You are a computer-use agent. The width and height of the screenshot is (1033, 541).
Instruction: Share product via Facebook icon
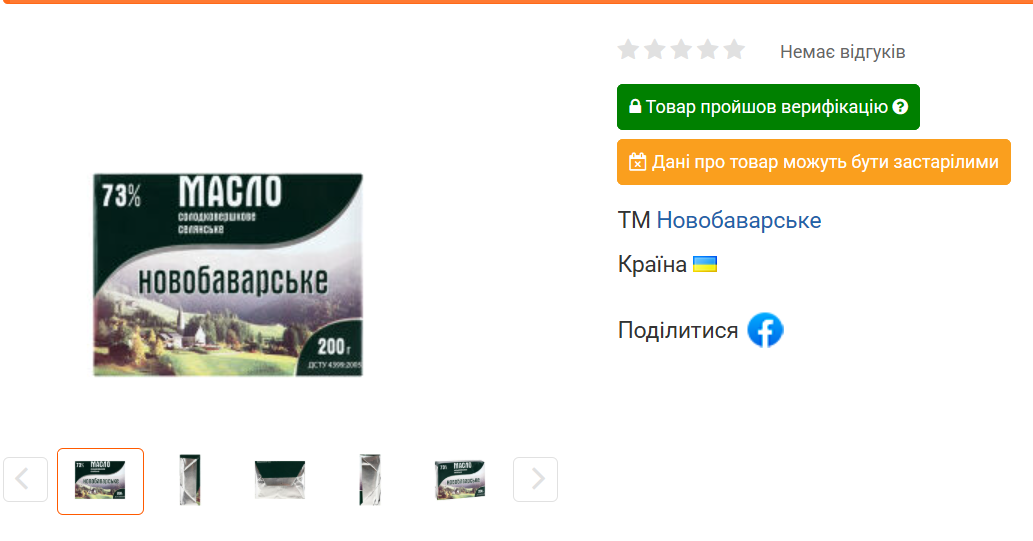pos(765,330)
